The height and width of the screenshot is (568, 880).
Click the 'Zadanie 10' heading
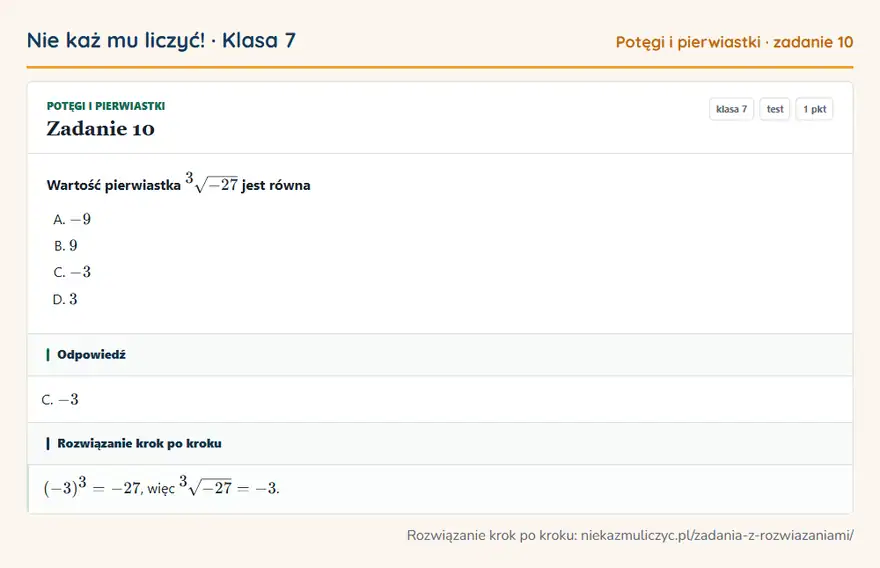pos(100,129)
